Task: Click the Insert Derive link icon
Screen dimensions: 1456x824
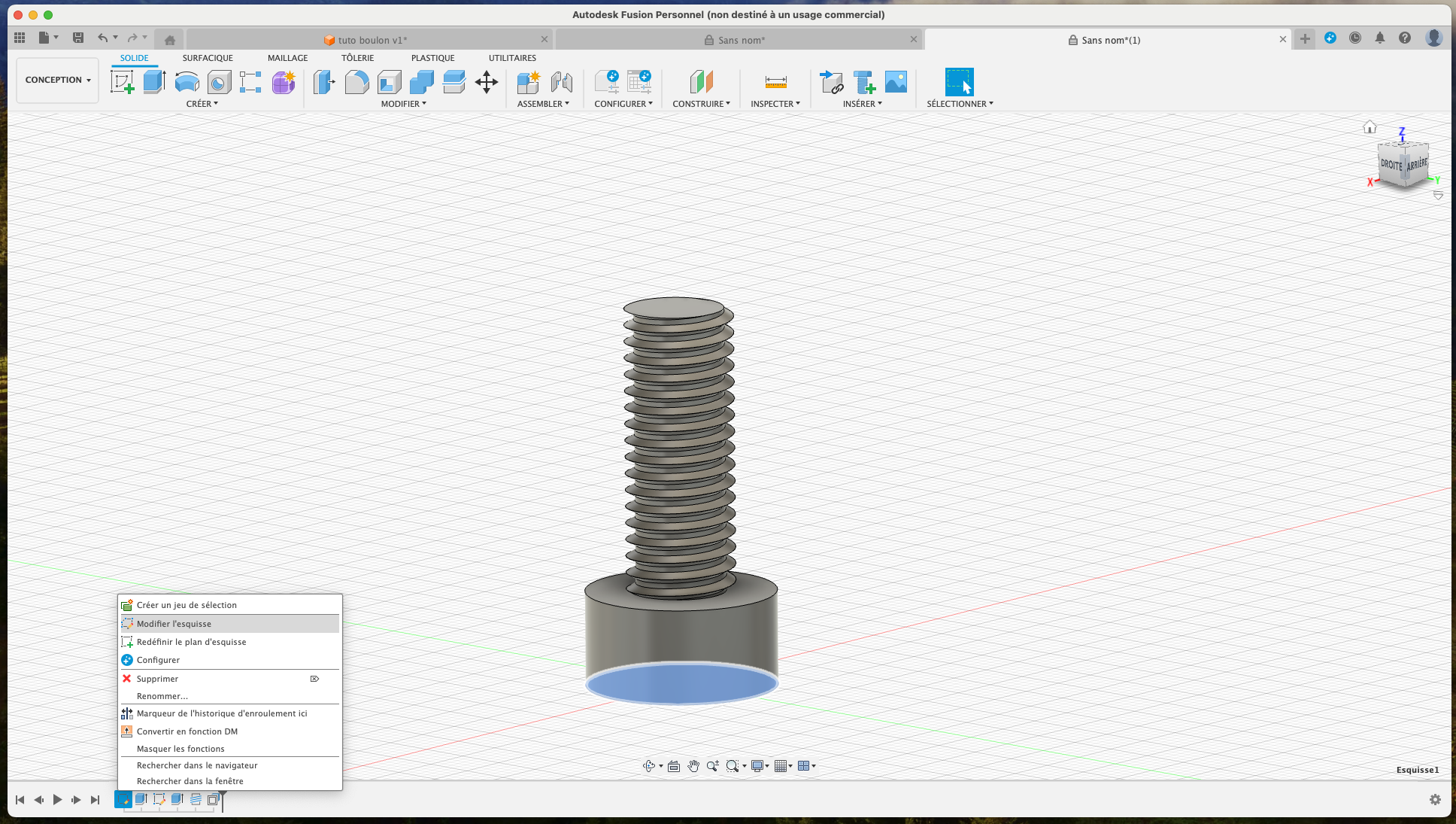Action: [831, 81]
